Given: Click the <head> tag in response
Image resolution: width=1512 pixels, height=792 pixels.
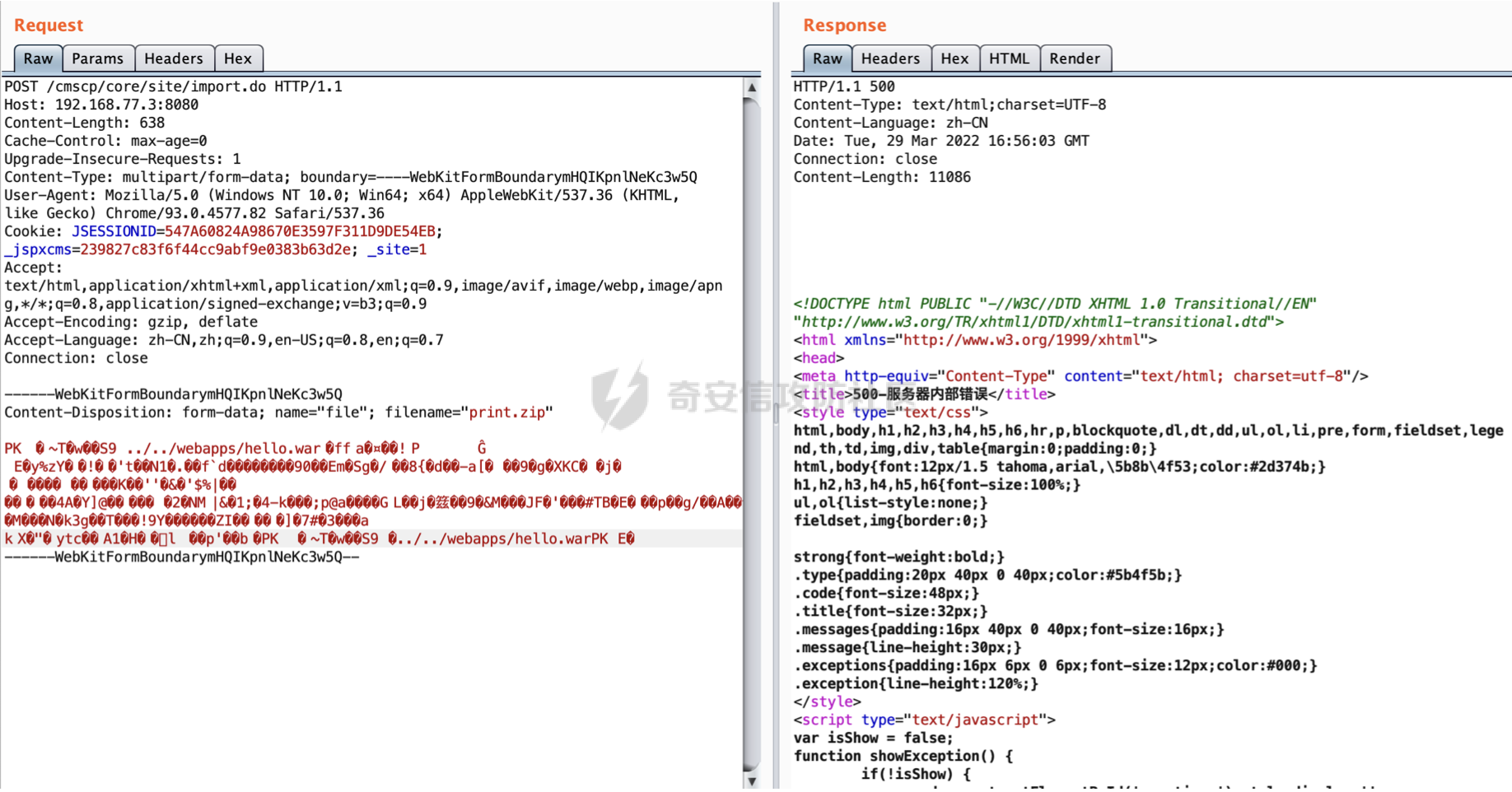Looking at the screenshot, I should tap(819, 358).
